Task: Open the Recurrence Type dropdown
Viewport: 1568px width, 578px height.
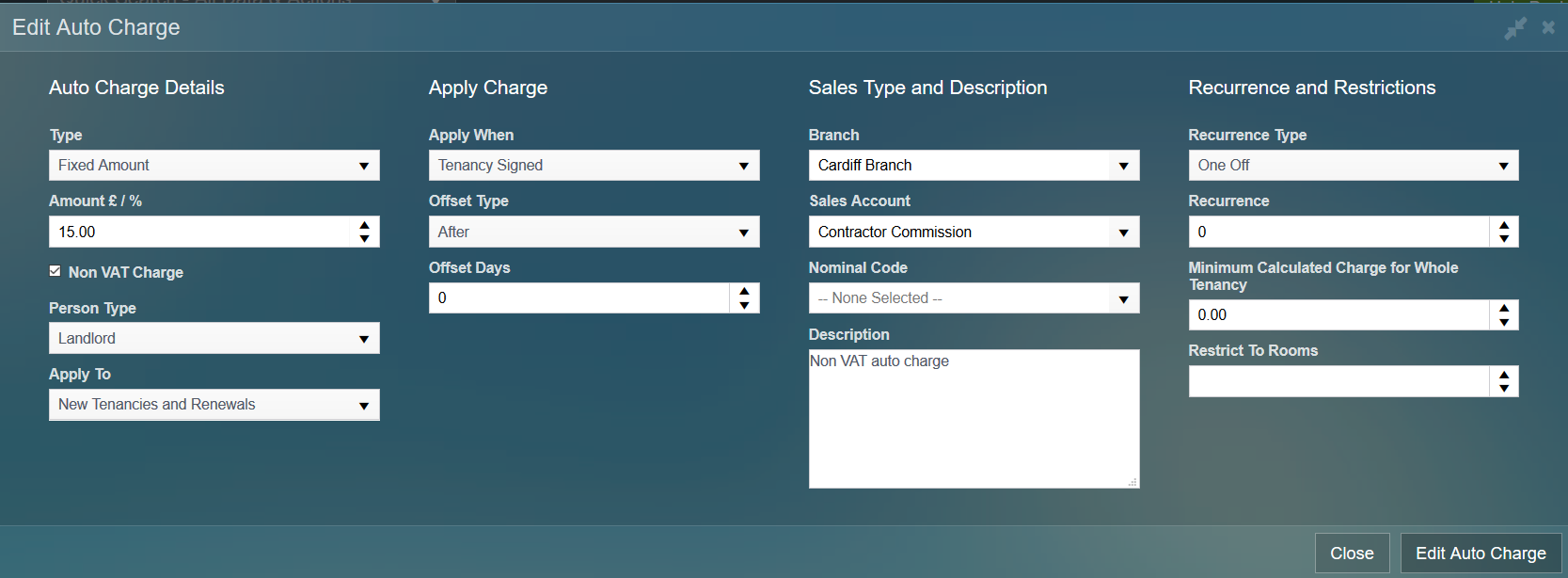Action: coord(1353,166)
